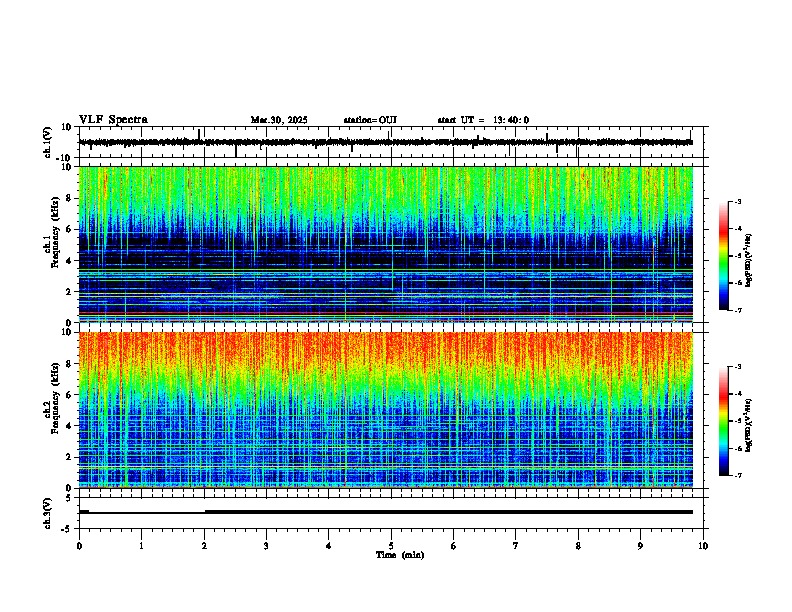The image size is (792, 612).
Task: Click inside the ch.1 spectrogram panel
Action: pos(386,244)
